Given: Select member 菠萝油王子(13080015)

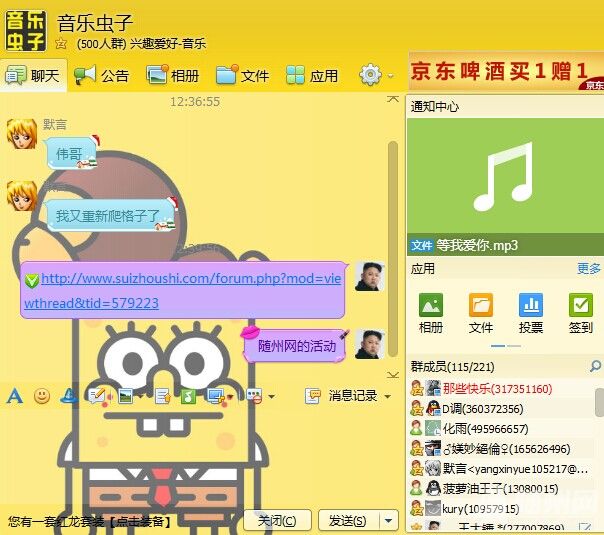Looking at the screenshot, I should coord(502,489).
